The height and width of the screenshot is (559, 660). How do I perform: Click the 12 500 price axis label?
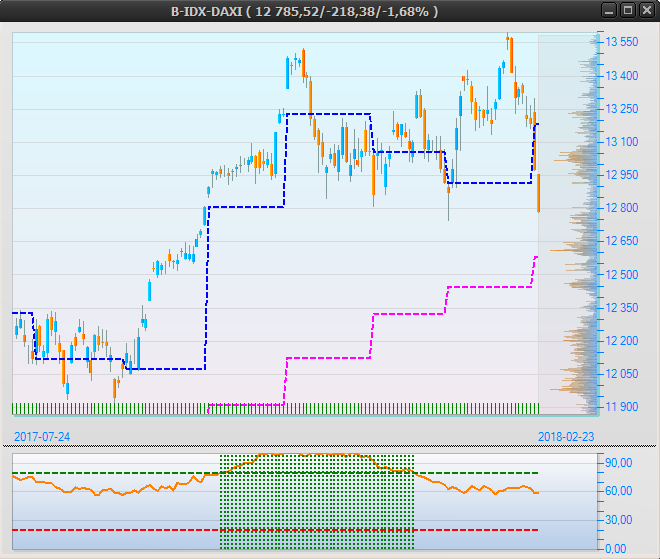pos(622,274)
